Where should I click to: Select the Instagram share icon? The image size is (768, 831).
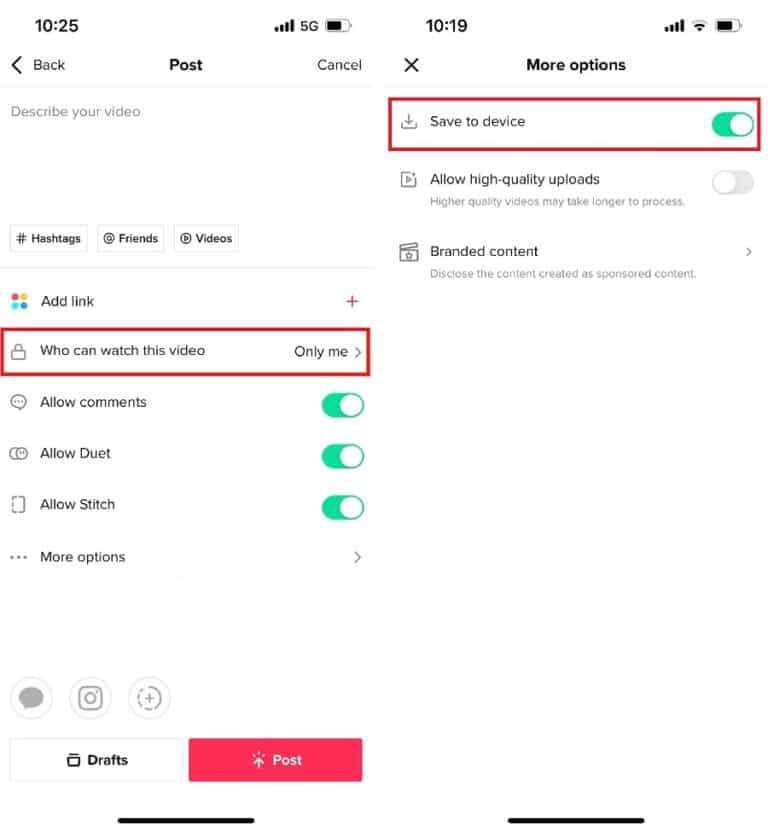[x=90, y=698]
